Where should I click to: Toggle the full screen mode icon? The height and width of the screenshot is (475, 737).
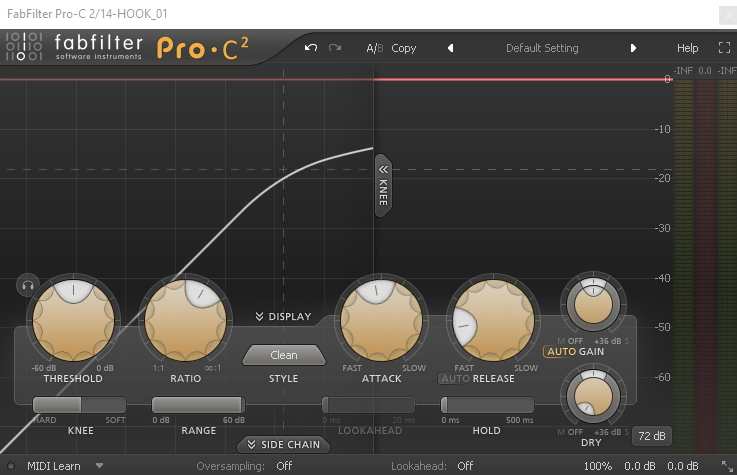click(x=724, y=48)
